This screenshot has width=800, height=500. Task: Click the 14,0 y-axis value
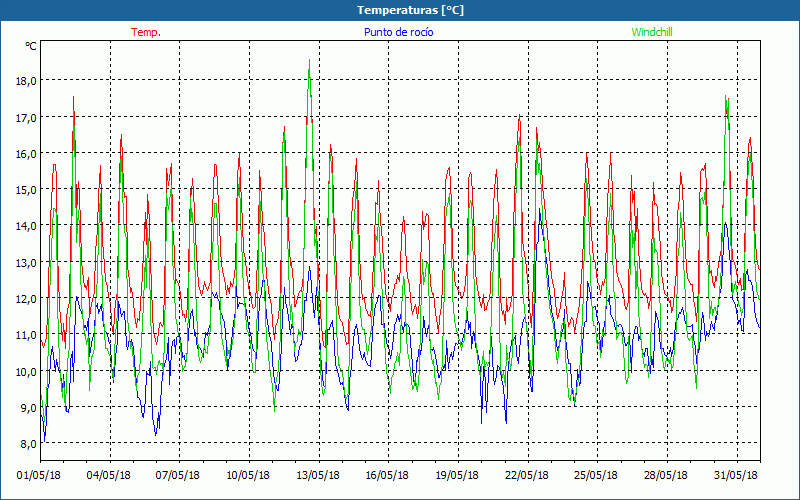click(x=26, y=226)
